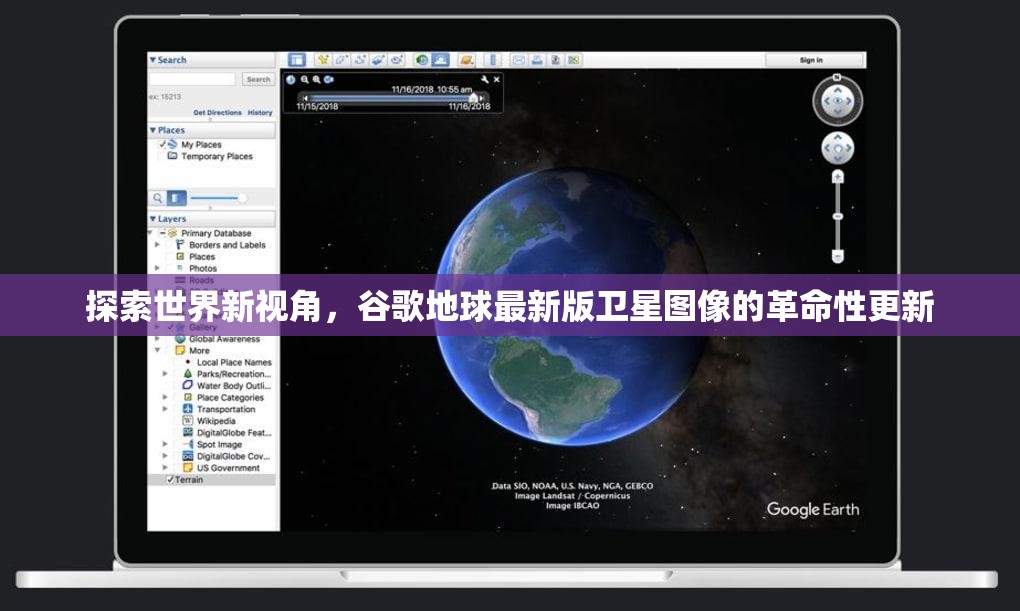Expand the US Government layer
This screenshot has height=611, width=1020.
[x=165, y=468]
